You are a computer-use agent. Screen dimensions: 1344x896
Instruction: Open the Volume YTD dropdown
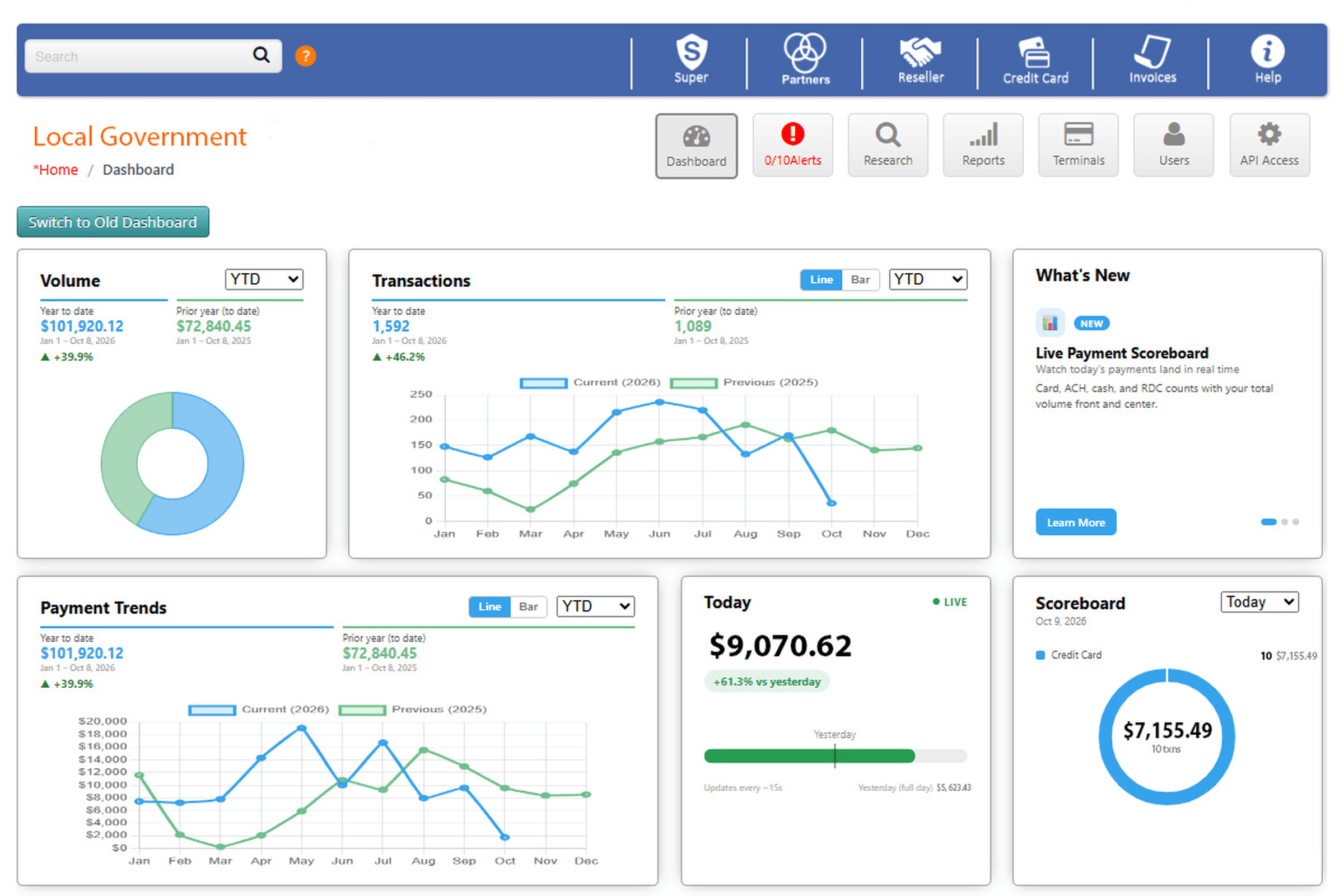click(x=264, y=279)
